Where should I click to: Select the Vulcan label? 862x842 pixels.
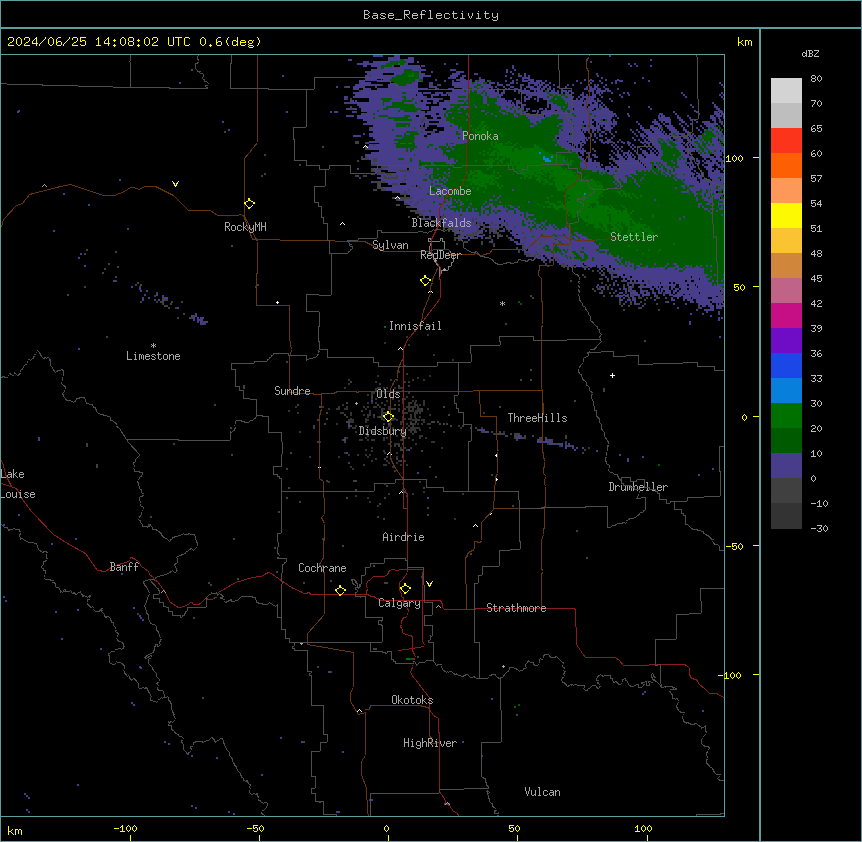542,792
